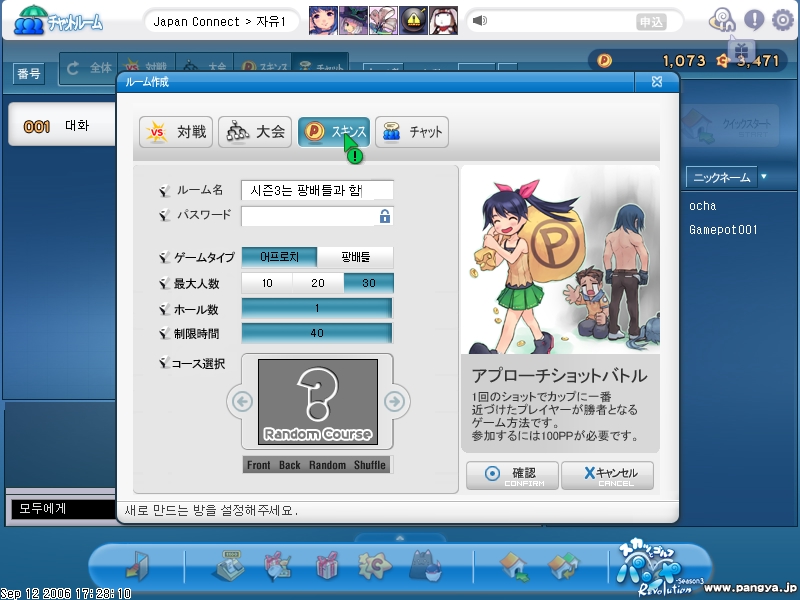Toggle the password lock icon
Image resolution: width=800 pixels, height=600 pixels.
click(x=384, y=216)
